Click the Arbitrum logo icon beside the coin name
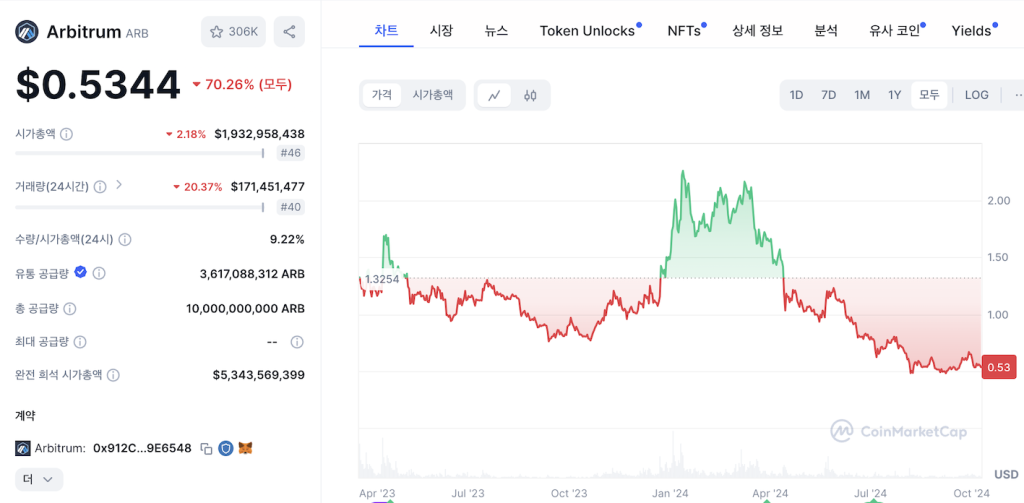Screen dimensions: 1024x503 (x=27, y=31)
